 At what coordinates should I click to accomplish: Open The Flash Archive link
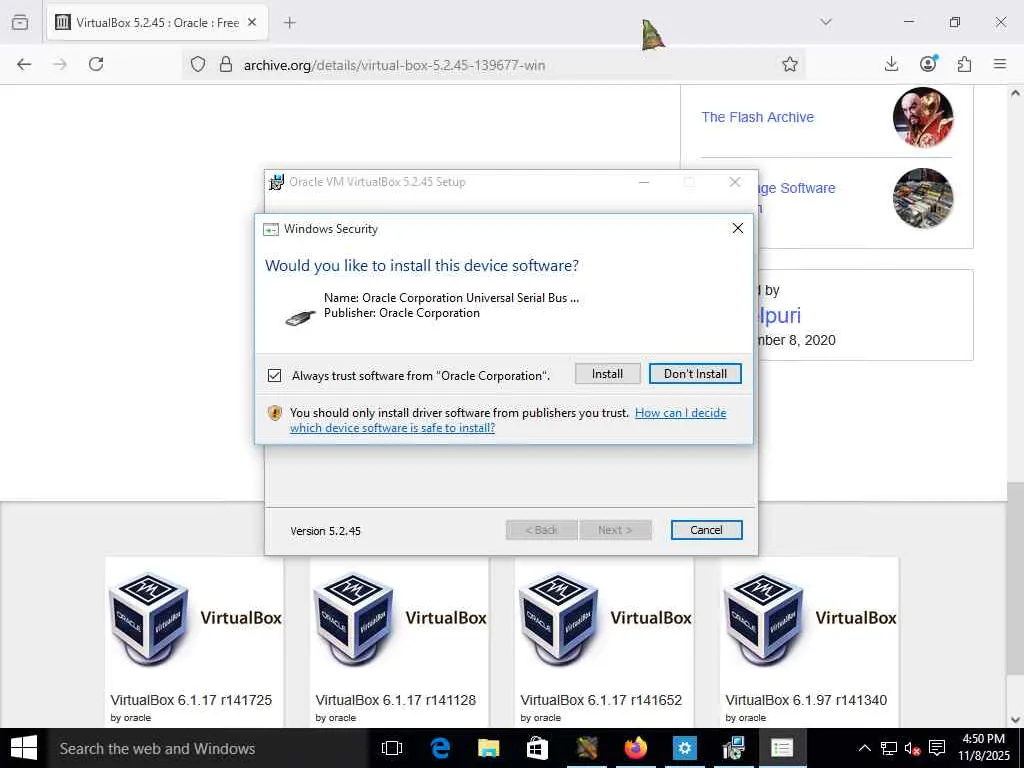[758, 117]
